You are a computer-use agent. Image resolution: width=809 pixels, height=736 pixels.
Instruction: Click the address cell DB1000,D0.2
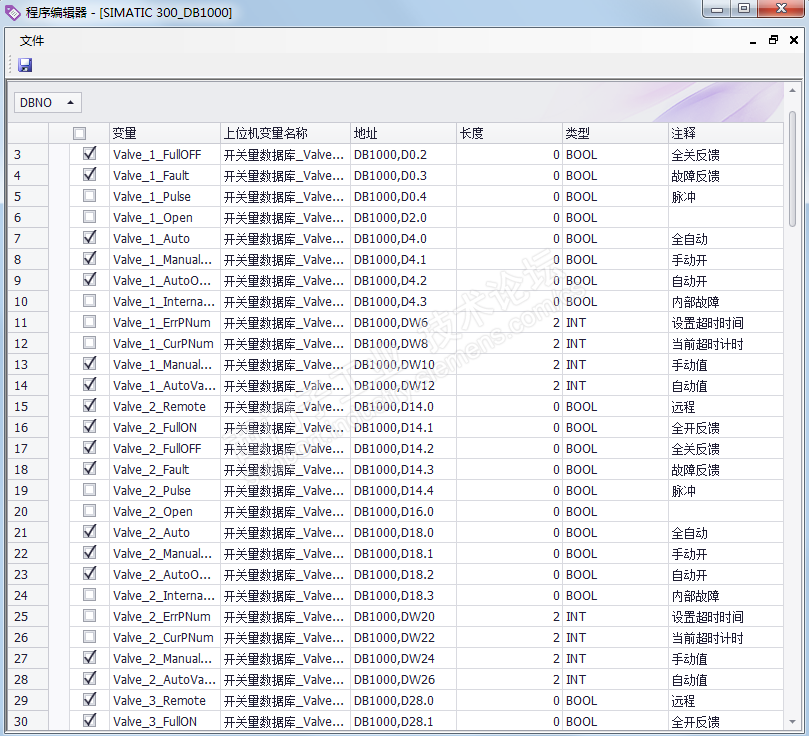pyautogui.click(x=403, y=154)
